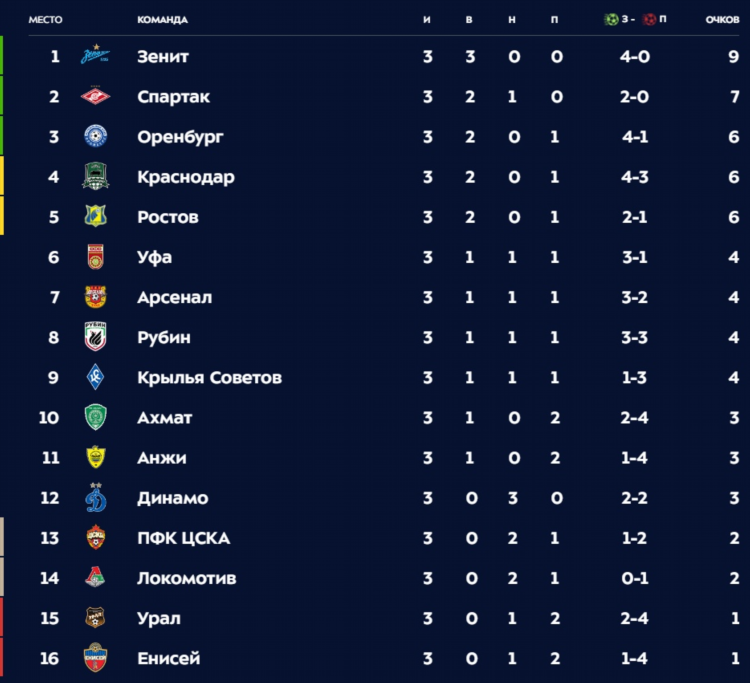
Task: Select the Enisey team logo
Action: pyautogui.click(x=95, y=658)
